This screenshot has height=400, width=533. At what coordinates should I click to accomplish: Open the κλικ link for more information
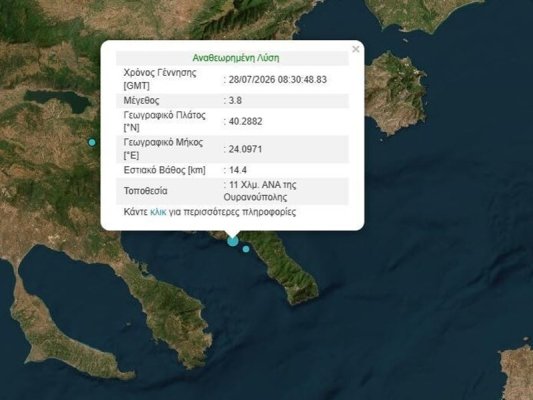(158, 212)
